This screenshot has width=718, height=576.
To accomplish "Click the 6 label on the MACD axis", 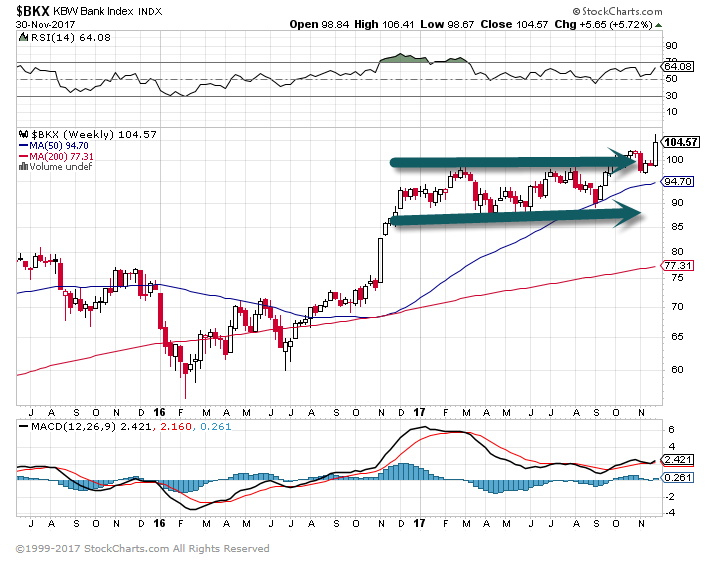I will [x=671, y=429].
